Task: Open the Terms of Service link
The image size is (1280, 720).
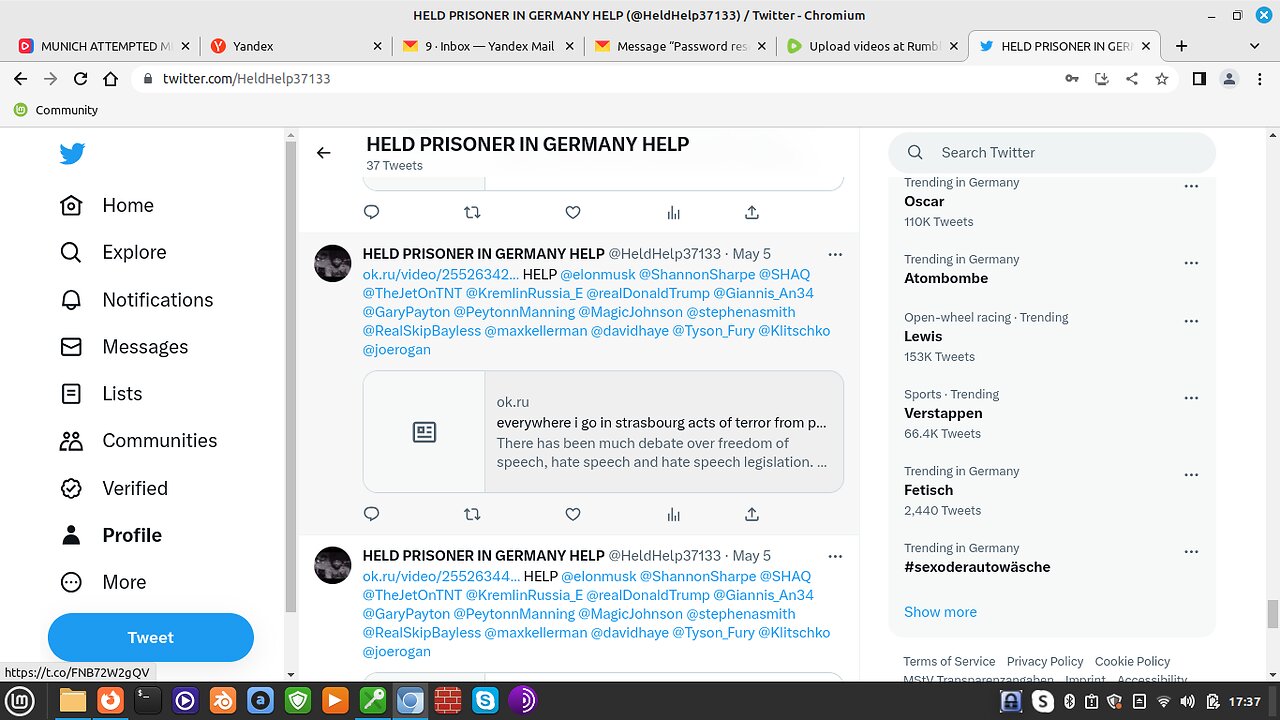Action: pyautogui.click(x=949, y=661)
